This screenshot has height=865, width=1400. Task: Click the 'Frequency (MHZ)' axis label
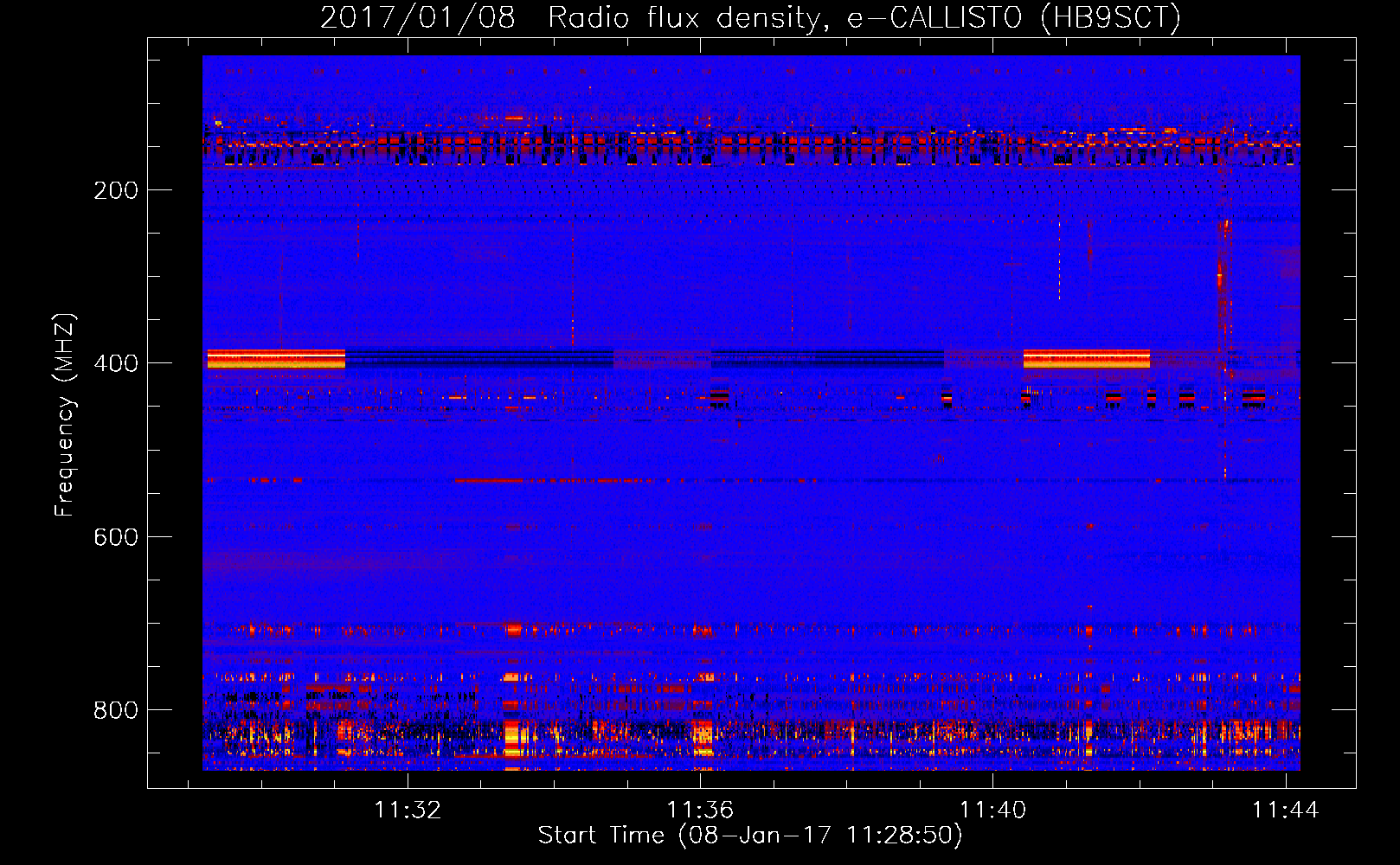point(65,414)
